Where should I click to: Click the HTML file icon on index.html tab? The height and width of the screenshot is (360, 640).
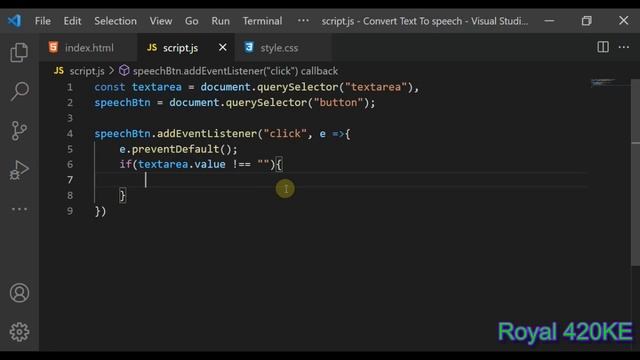[53, 47]
